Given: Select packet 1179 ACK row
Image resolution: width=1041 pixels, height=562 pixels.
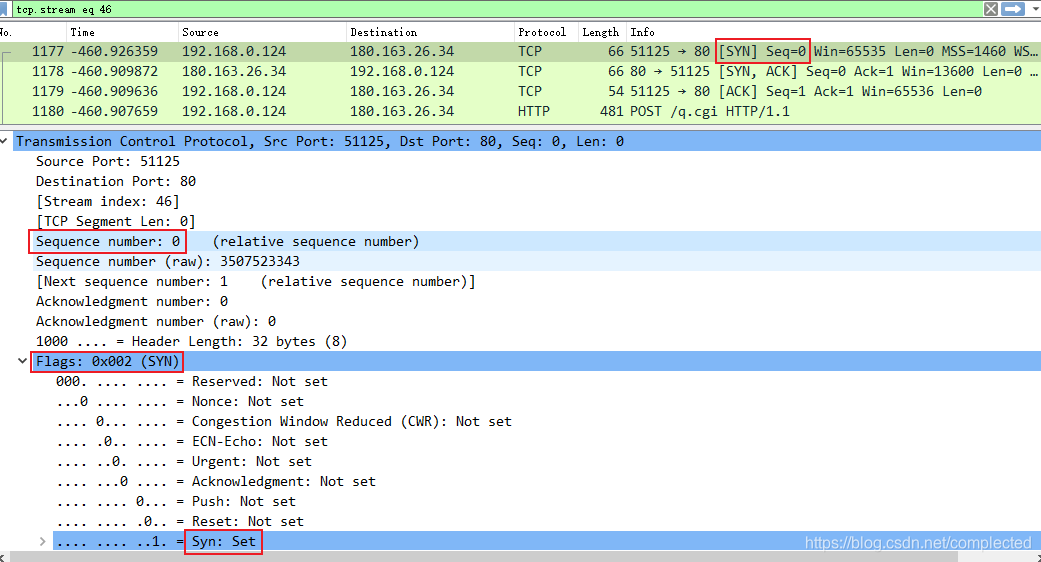Looking at the screenshot, I should (x=520, y=91).
